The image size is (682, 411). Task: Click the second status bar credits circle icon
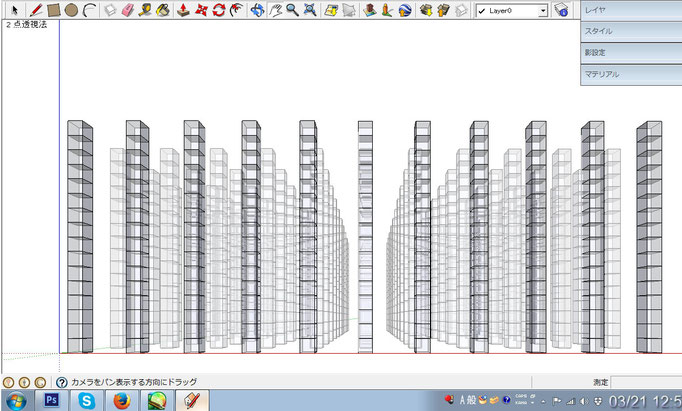[x=24, y=382]
